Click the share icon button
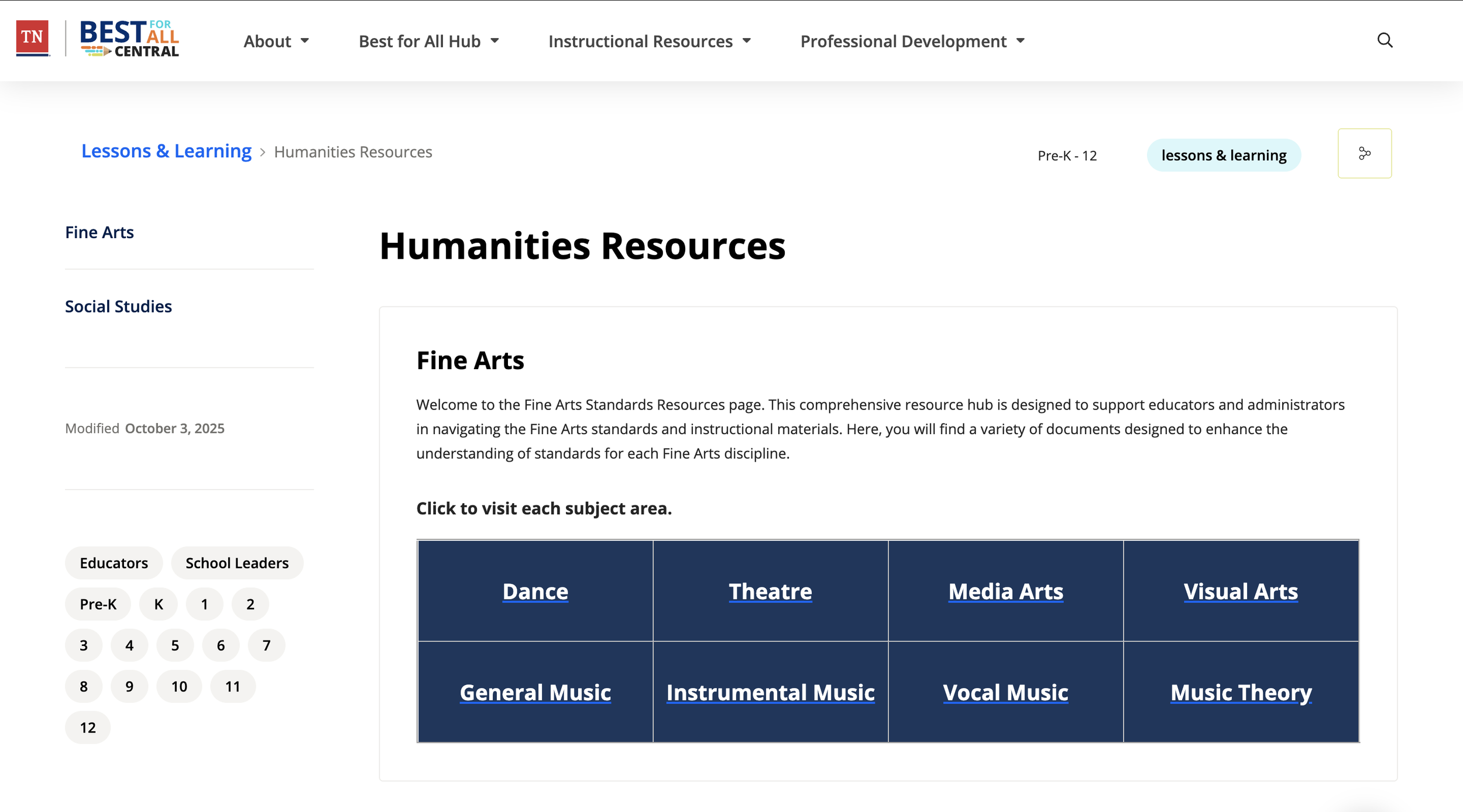 click(x=1364, y=153)
